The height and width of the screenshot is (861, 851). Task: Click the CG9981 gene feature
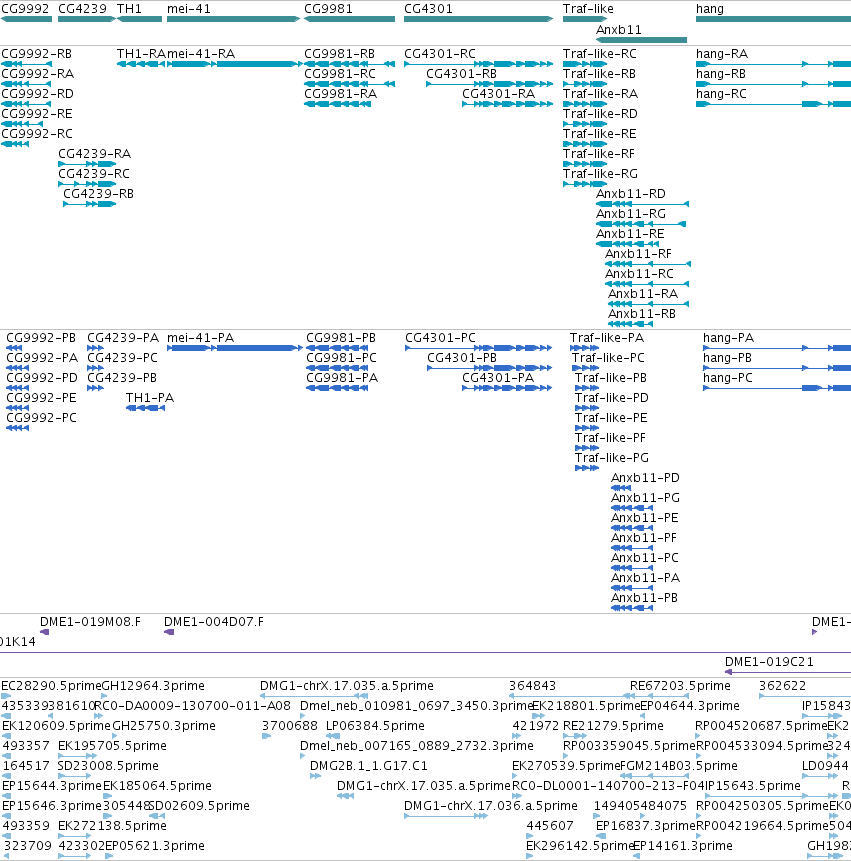click(x=349, y=19)
